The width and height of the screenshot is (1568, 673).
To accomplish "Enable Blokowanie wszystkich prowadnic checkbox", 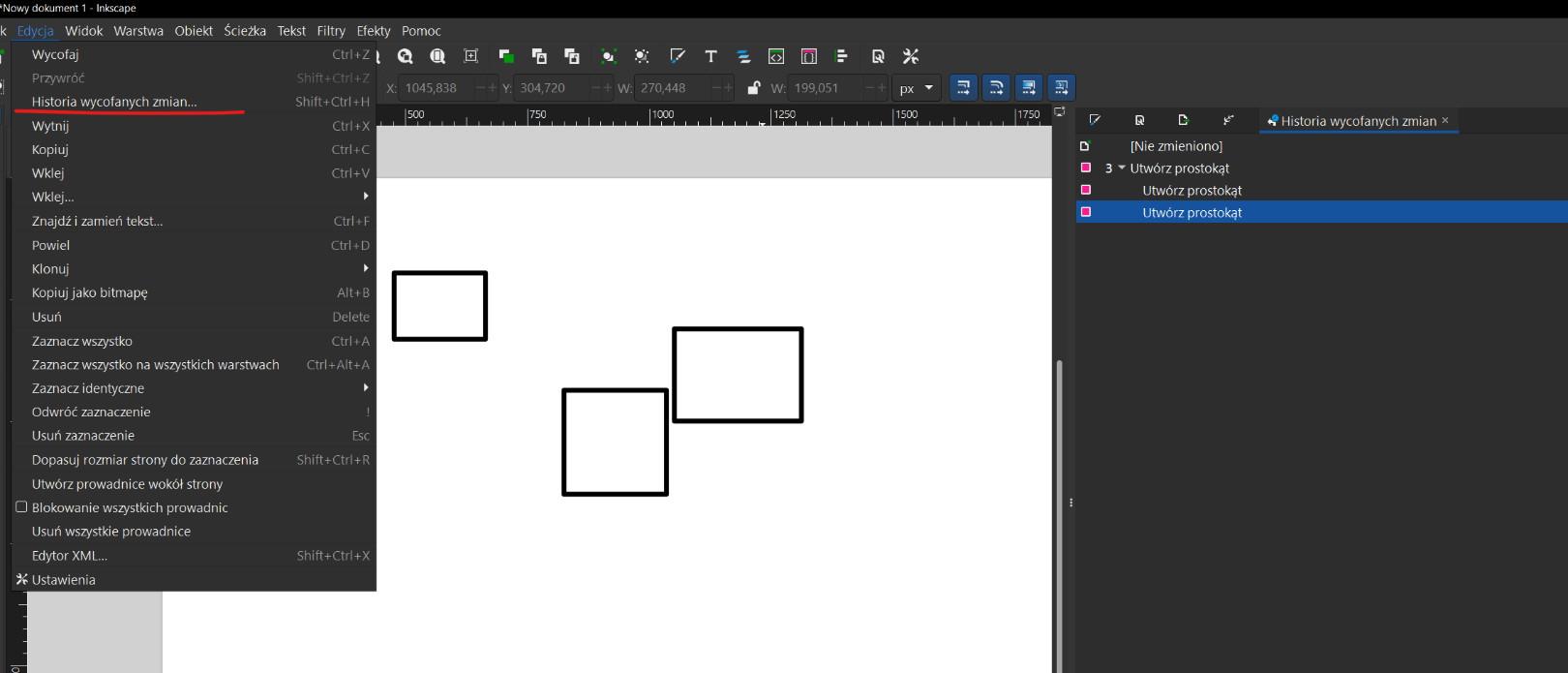I will (21, 507).
